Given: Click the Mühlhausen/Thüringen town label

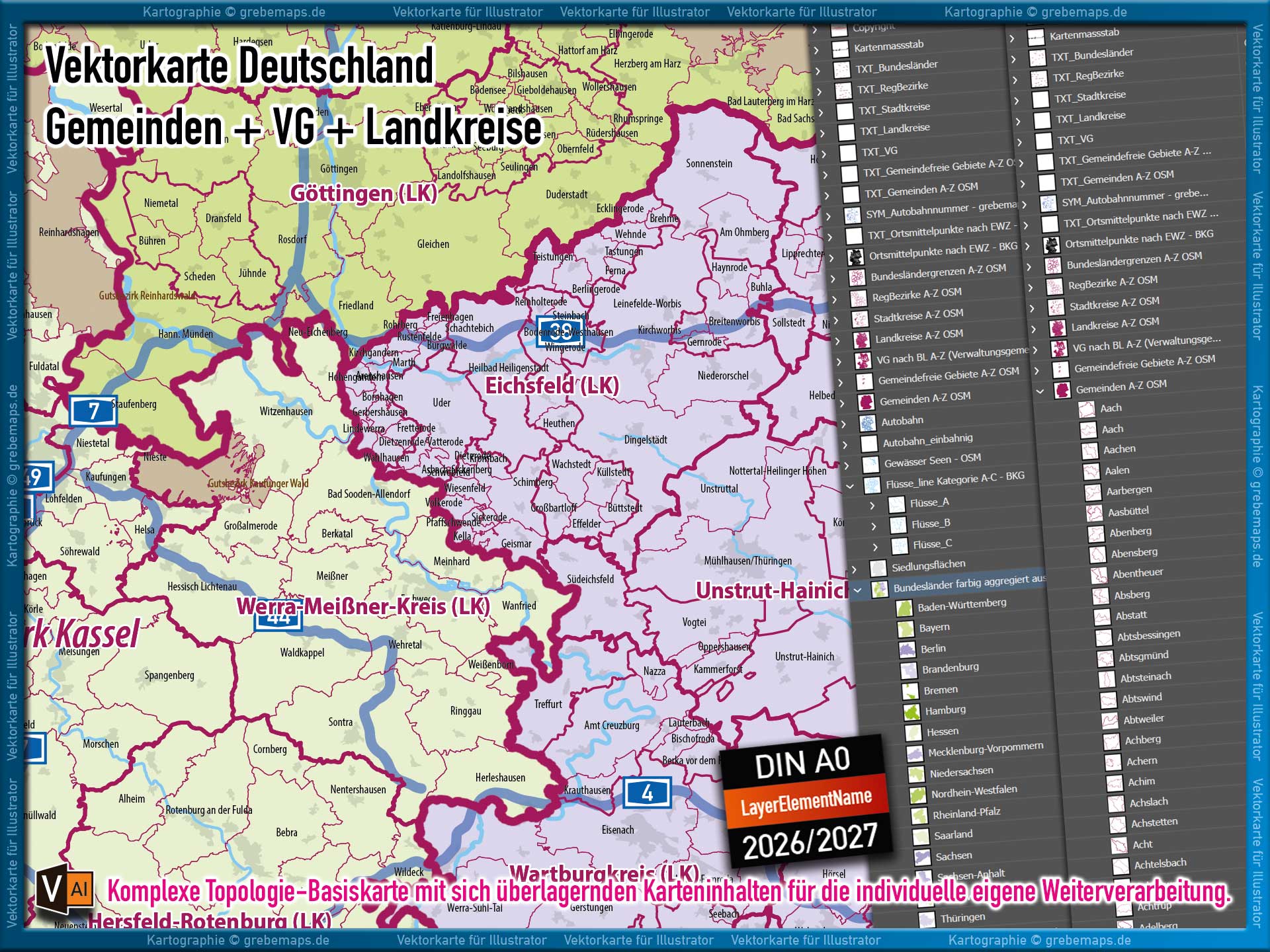Looking at the screenshot, I should click(x=747, y=561).
